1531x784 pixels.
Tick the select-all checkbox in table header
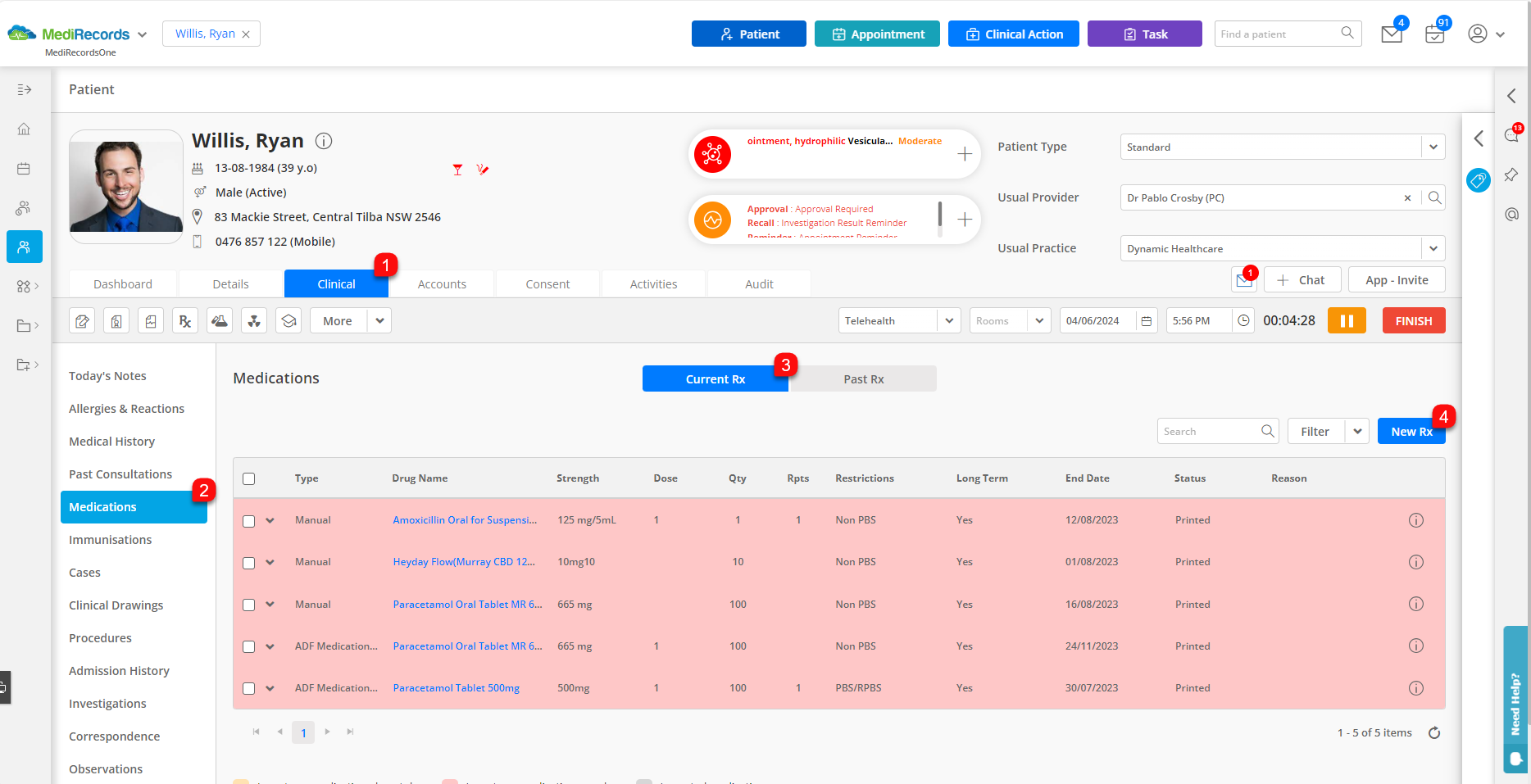pos(249,478)
